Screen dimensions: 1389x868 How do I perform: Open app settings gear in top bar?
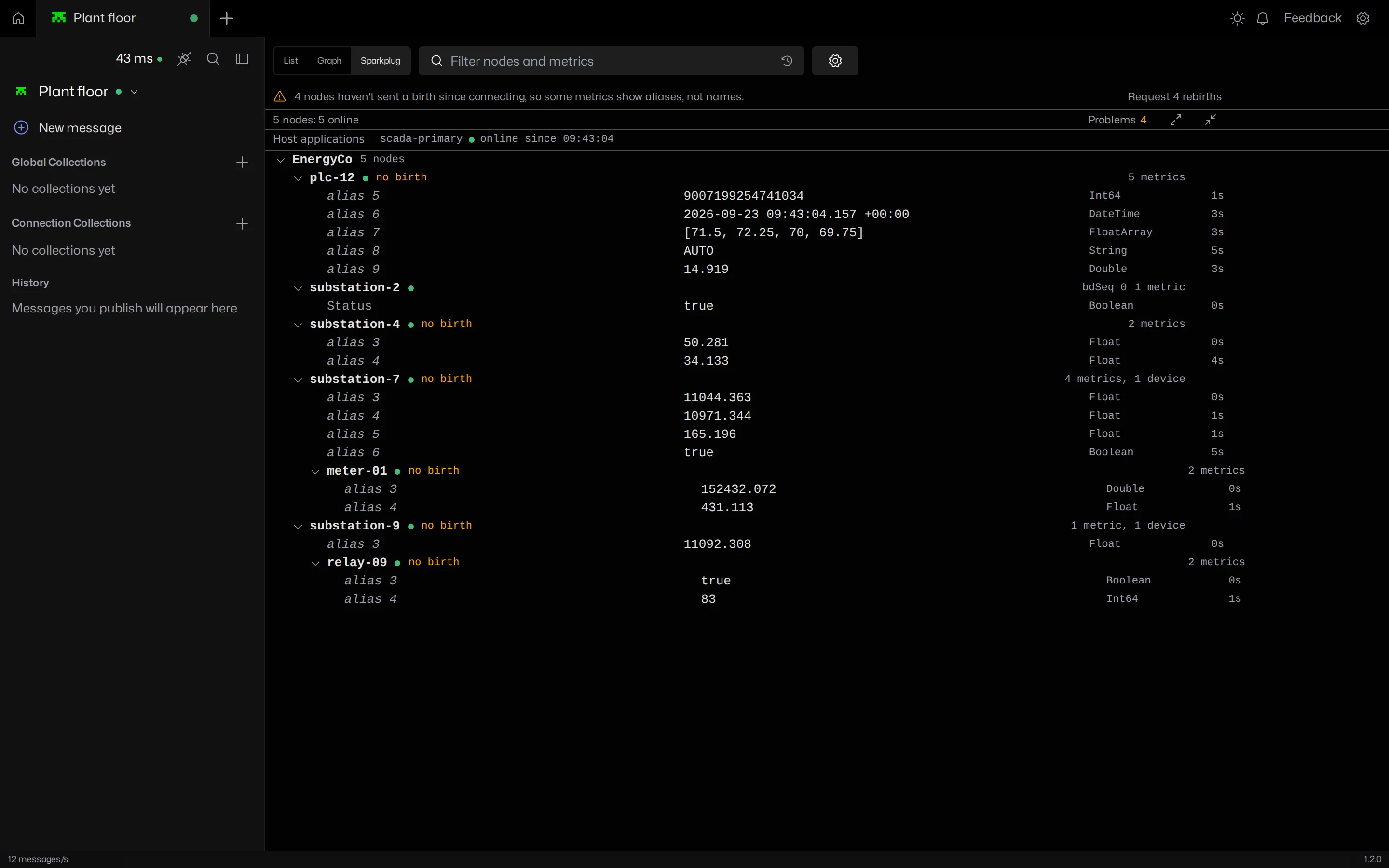tap(1363, 18)
